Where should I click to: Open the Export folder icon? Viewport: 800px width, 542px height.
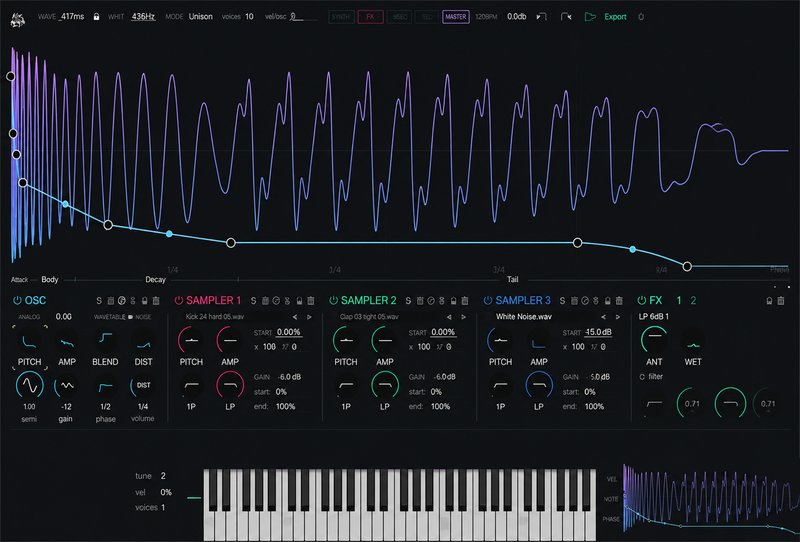point(590,16)
